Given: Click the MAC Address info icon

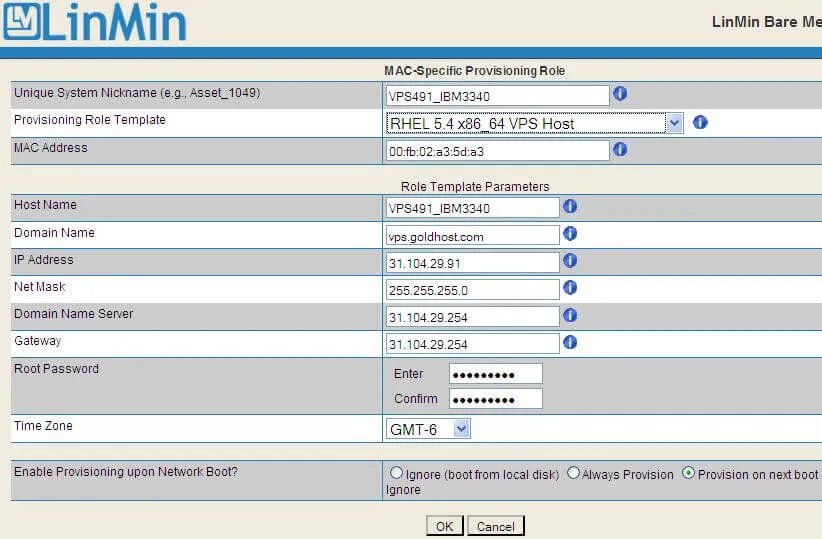Looking at the screenshot, I should click(x=620, y=150).
